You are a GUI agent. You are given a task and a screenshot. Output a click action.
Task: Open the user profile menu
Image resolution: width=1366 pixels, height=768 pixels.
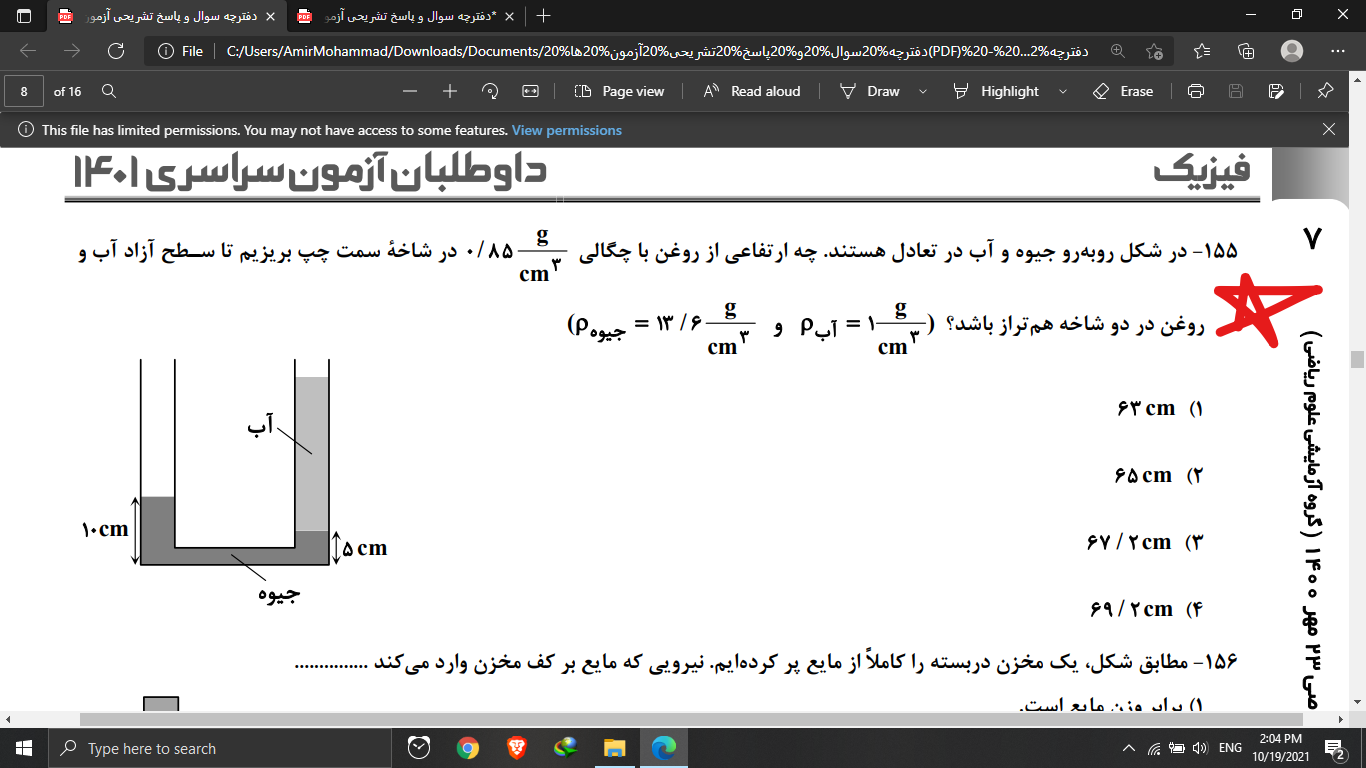[x=1292, y=51]
